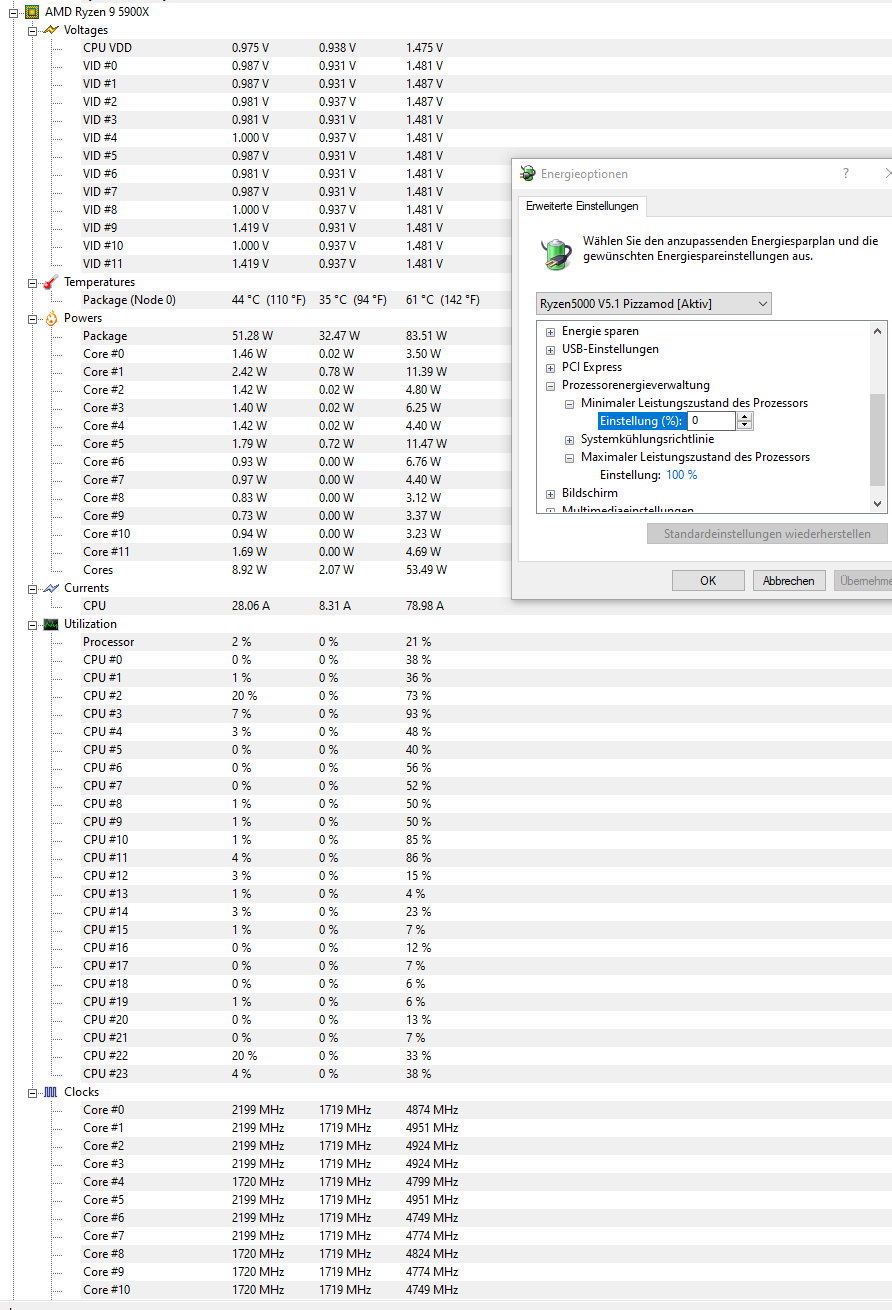Click the Voltages lightning icon
Viewport: 892px width, 1310px height.
[51, 30]
